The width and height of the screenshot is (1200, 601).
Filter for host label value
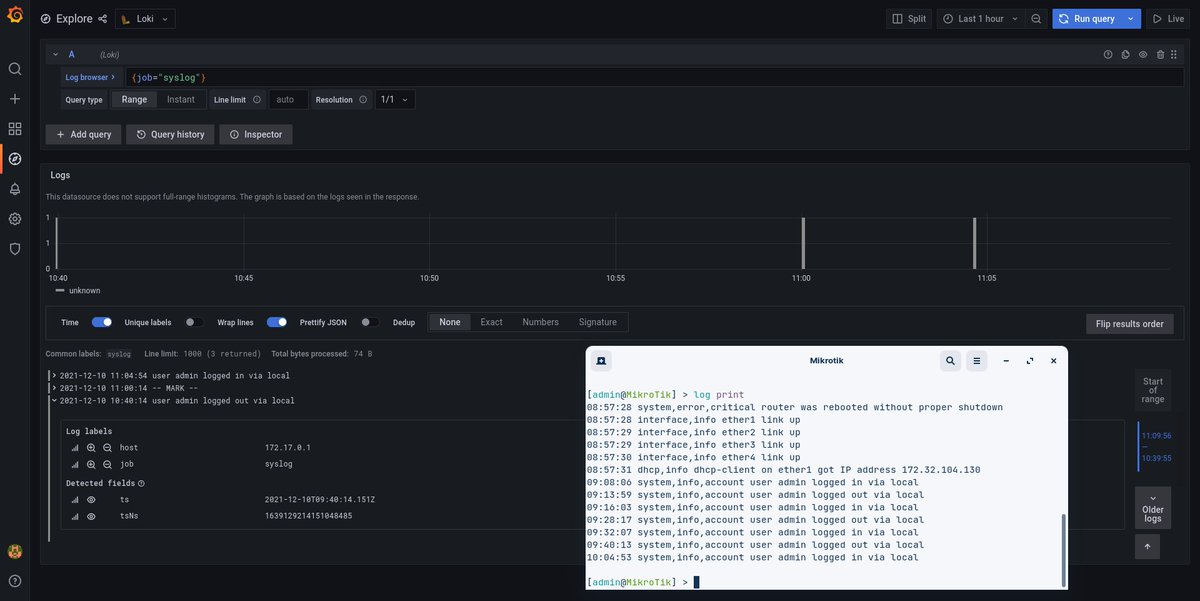tap(91, 448)
